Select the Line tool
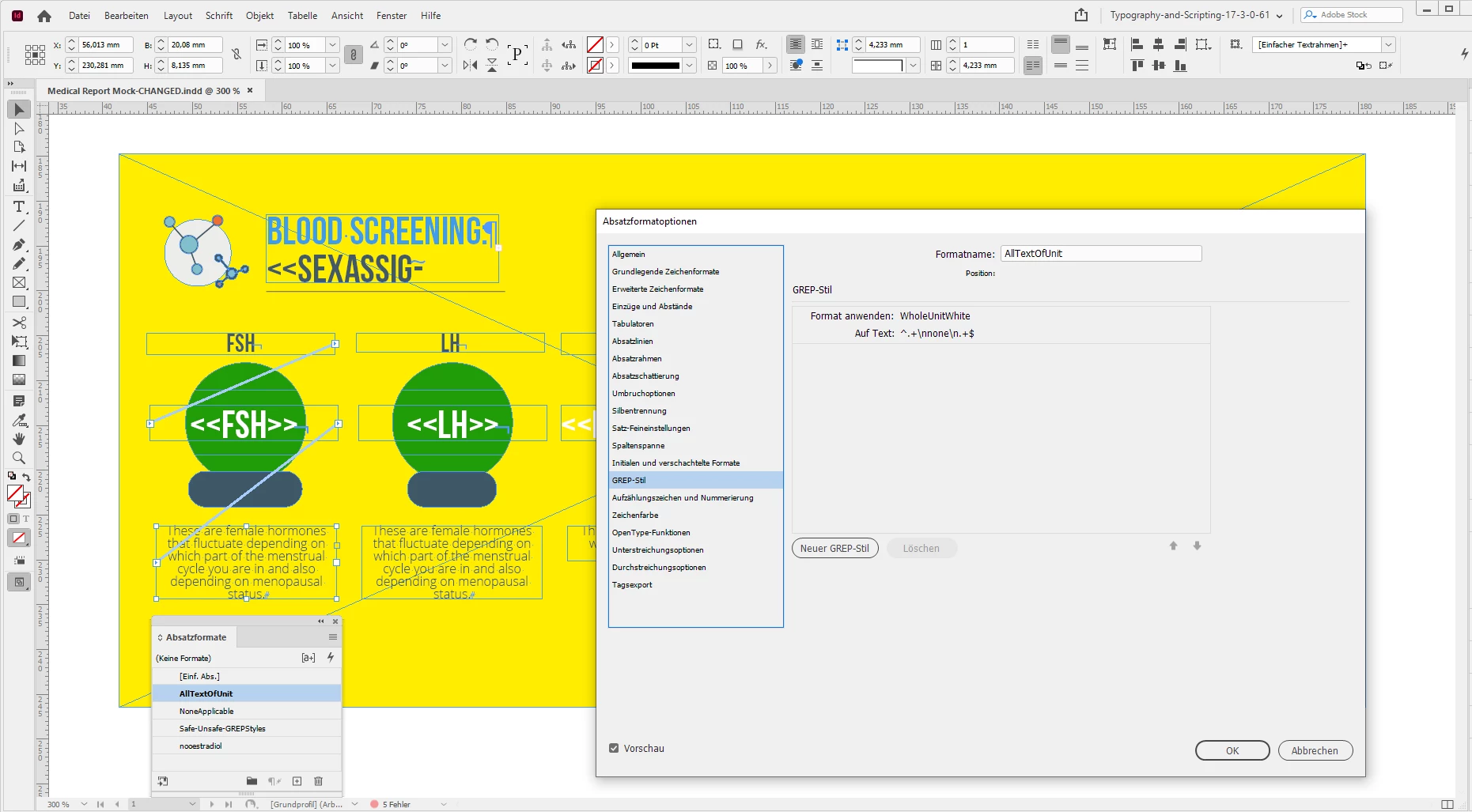The height and width of the screenshot is (812, 1472). coord(19,225)
